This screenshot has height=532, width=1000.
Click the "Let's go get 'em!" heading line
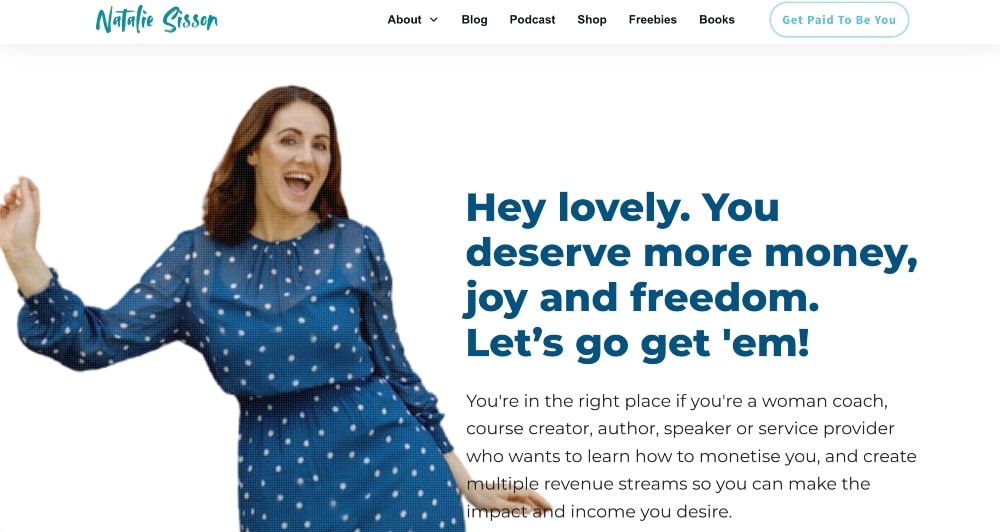pos(638,343)
